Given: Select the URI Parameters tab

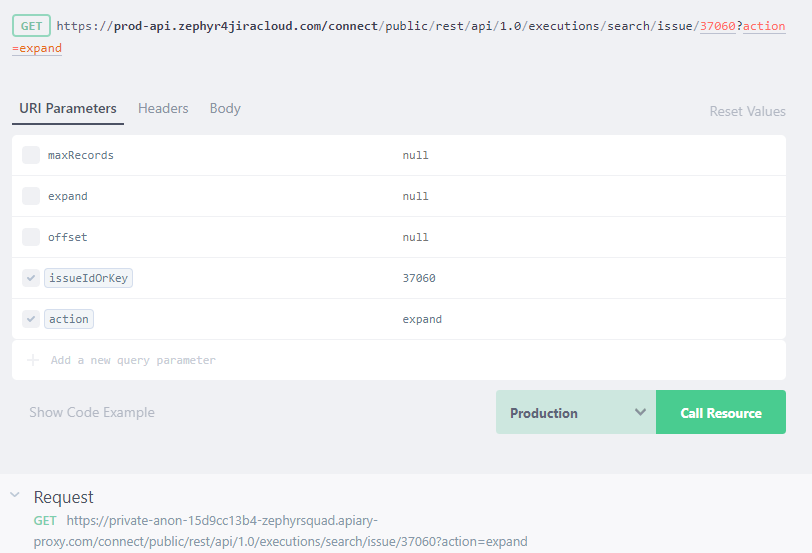Looking at the screenshot, I should click(68, 108).
